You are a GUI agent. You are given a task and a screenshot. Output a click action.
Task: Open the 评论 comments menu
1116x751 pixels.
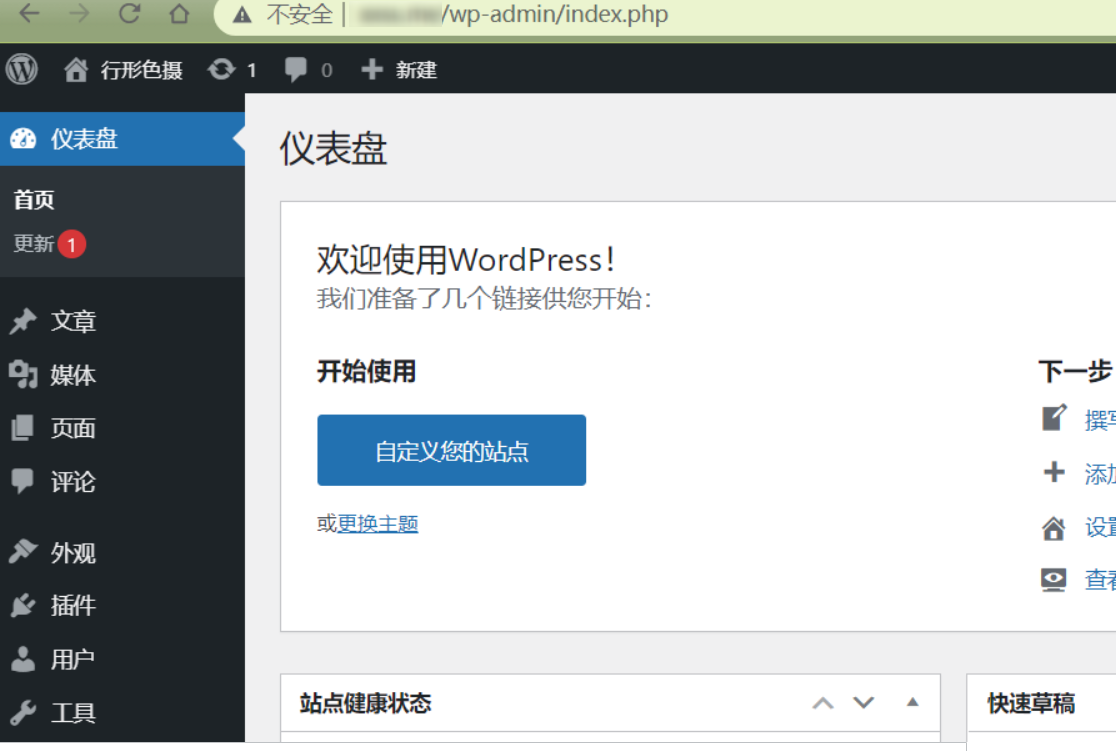point(73,482)
